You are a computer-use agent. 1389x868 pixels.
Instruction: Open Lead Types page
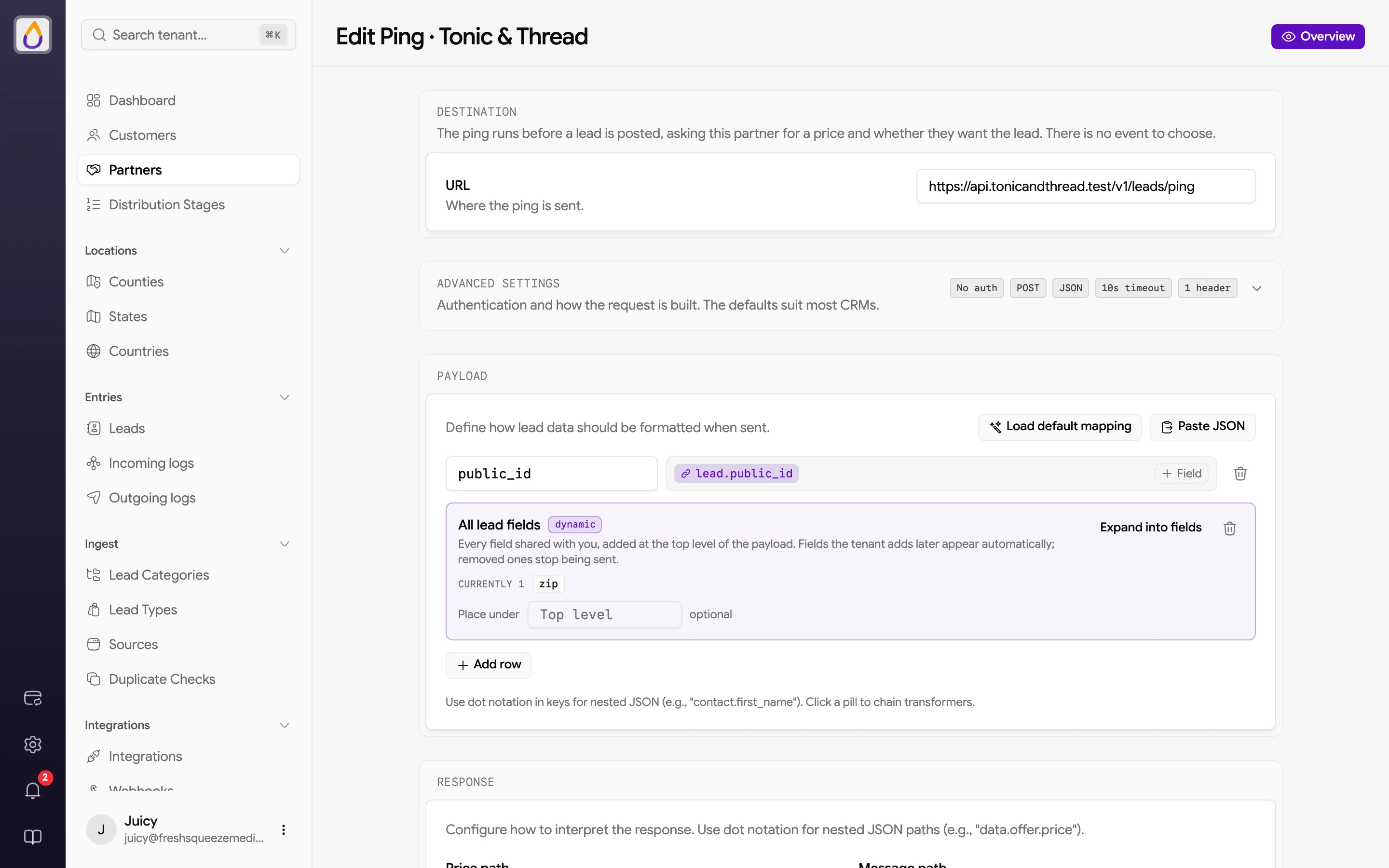click(188, 610)
